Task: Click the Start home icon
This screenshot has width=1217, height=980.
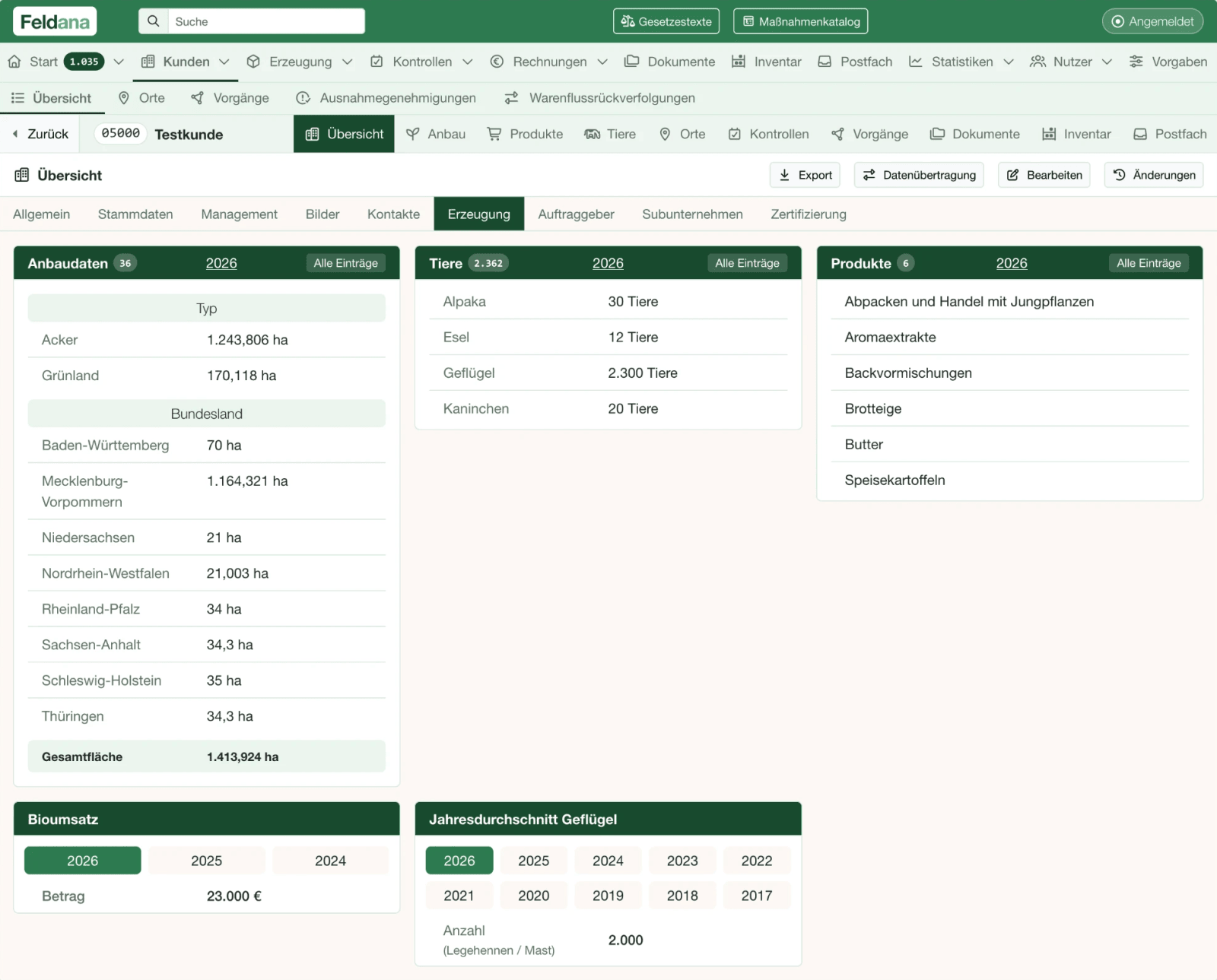Action: [x=14, y=62]
